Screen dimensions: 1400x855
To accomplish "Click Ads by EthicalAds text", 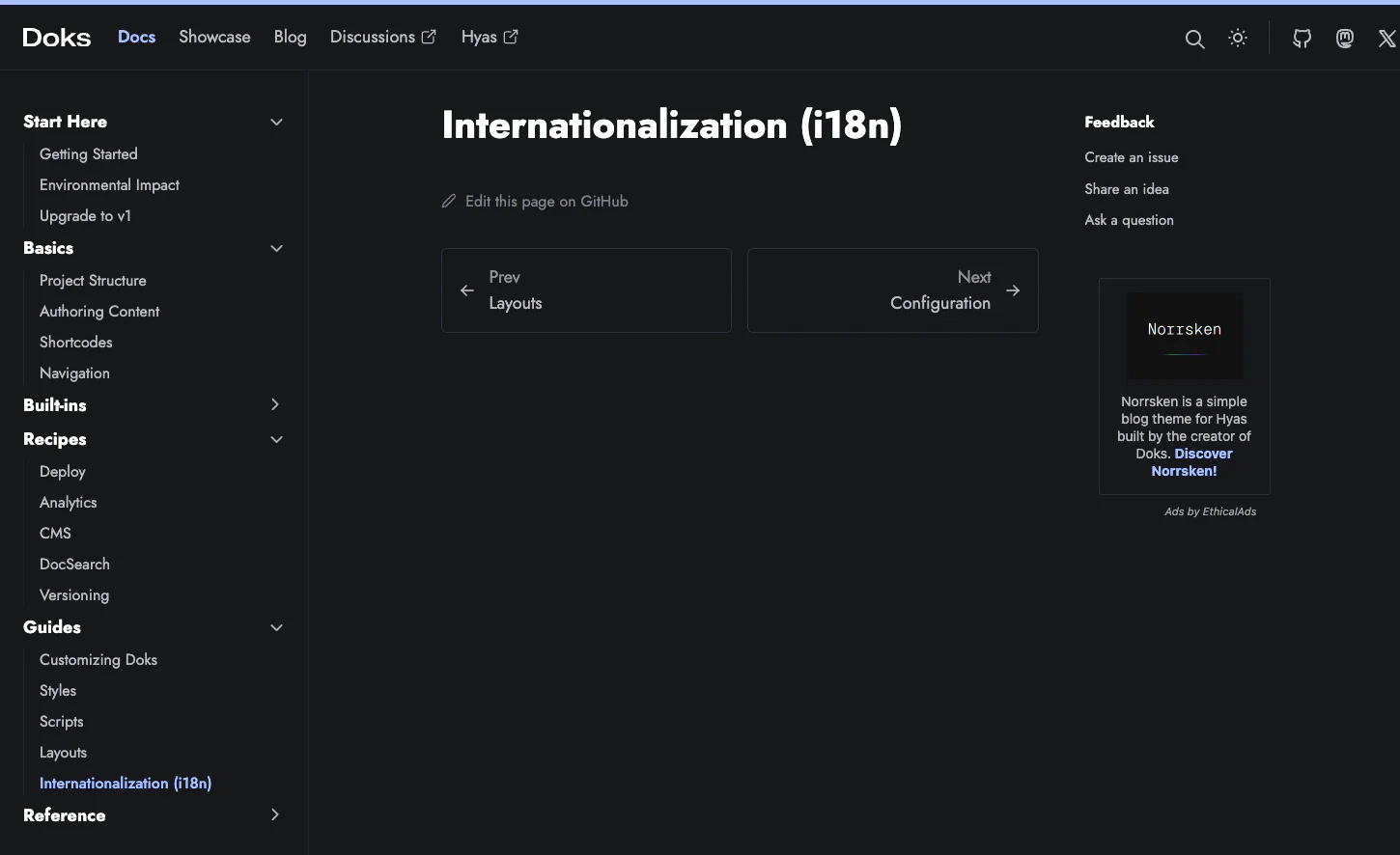I will coord(1210,511).
